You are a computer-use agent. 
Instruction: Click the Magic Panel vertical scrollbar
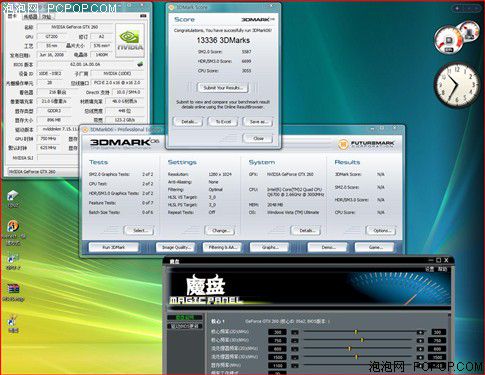[x=449, y=344]
